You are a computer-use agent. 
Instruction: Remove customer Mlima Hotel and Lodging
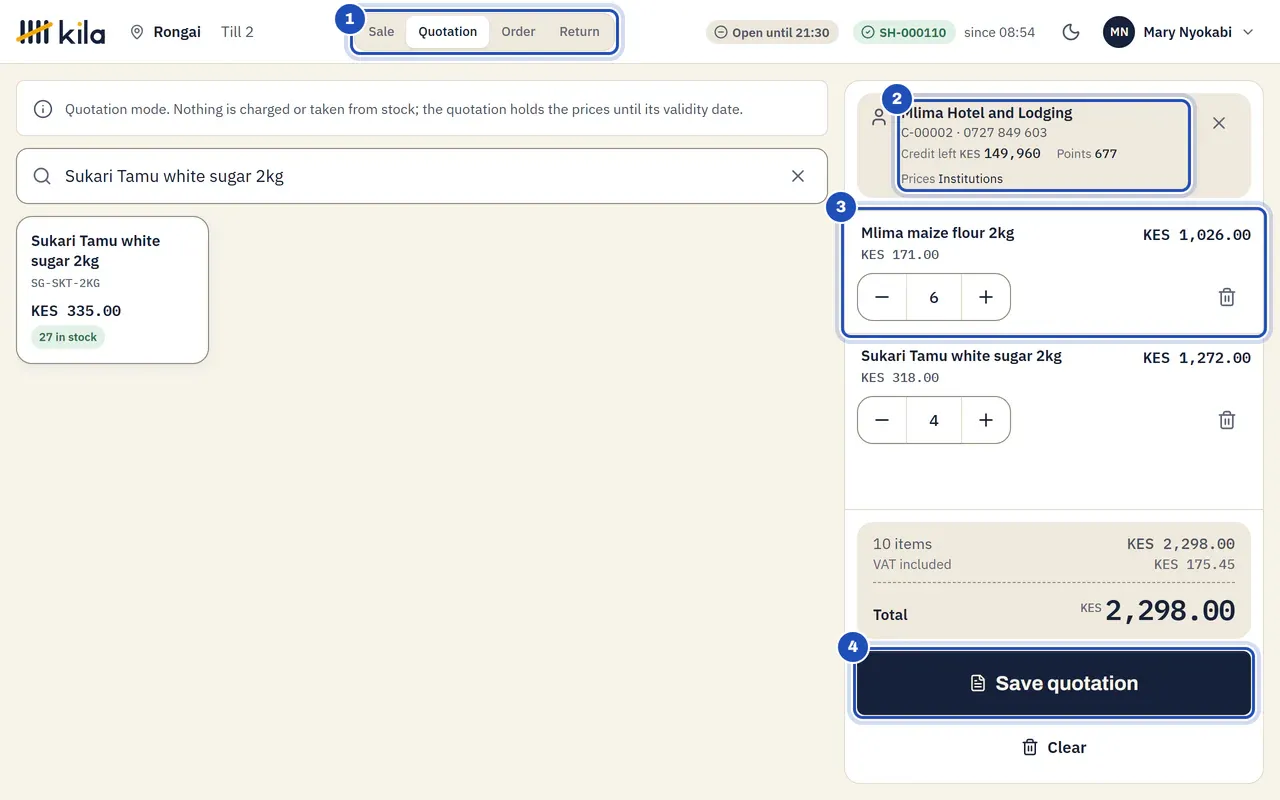coord(1219,123)
